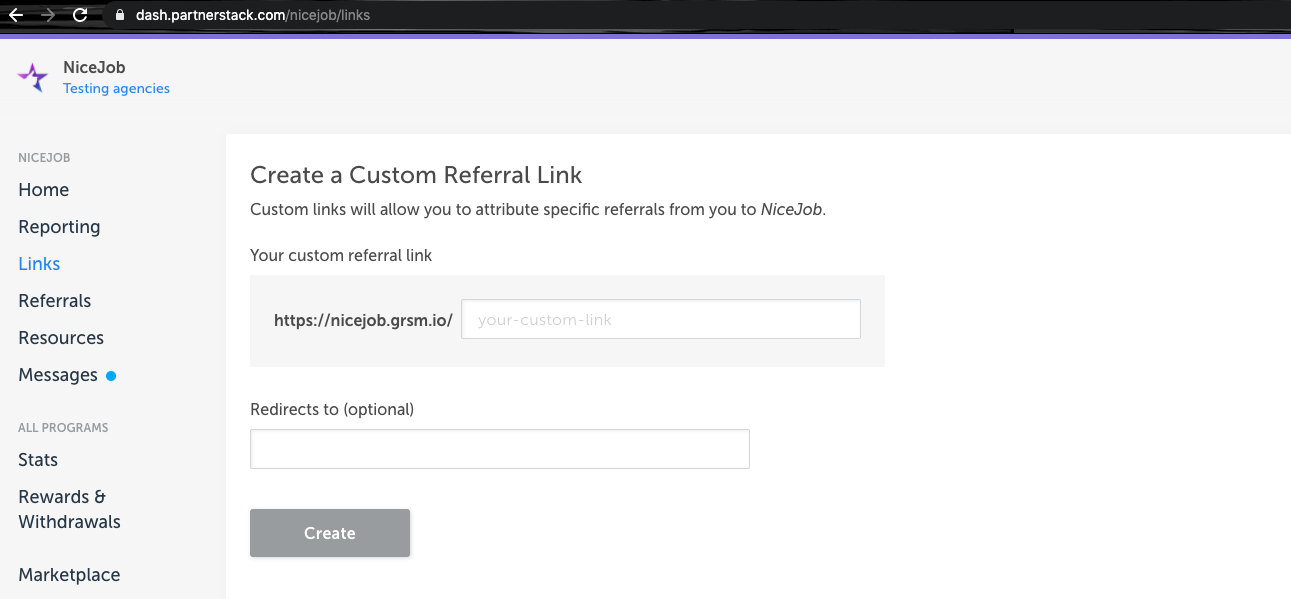Image resolution: width=1291 pixels, height=599 pixels.
Task: Click the address bar URL
Action: [x=253, y=15]
